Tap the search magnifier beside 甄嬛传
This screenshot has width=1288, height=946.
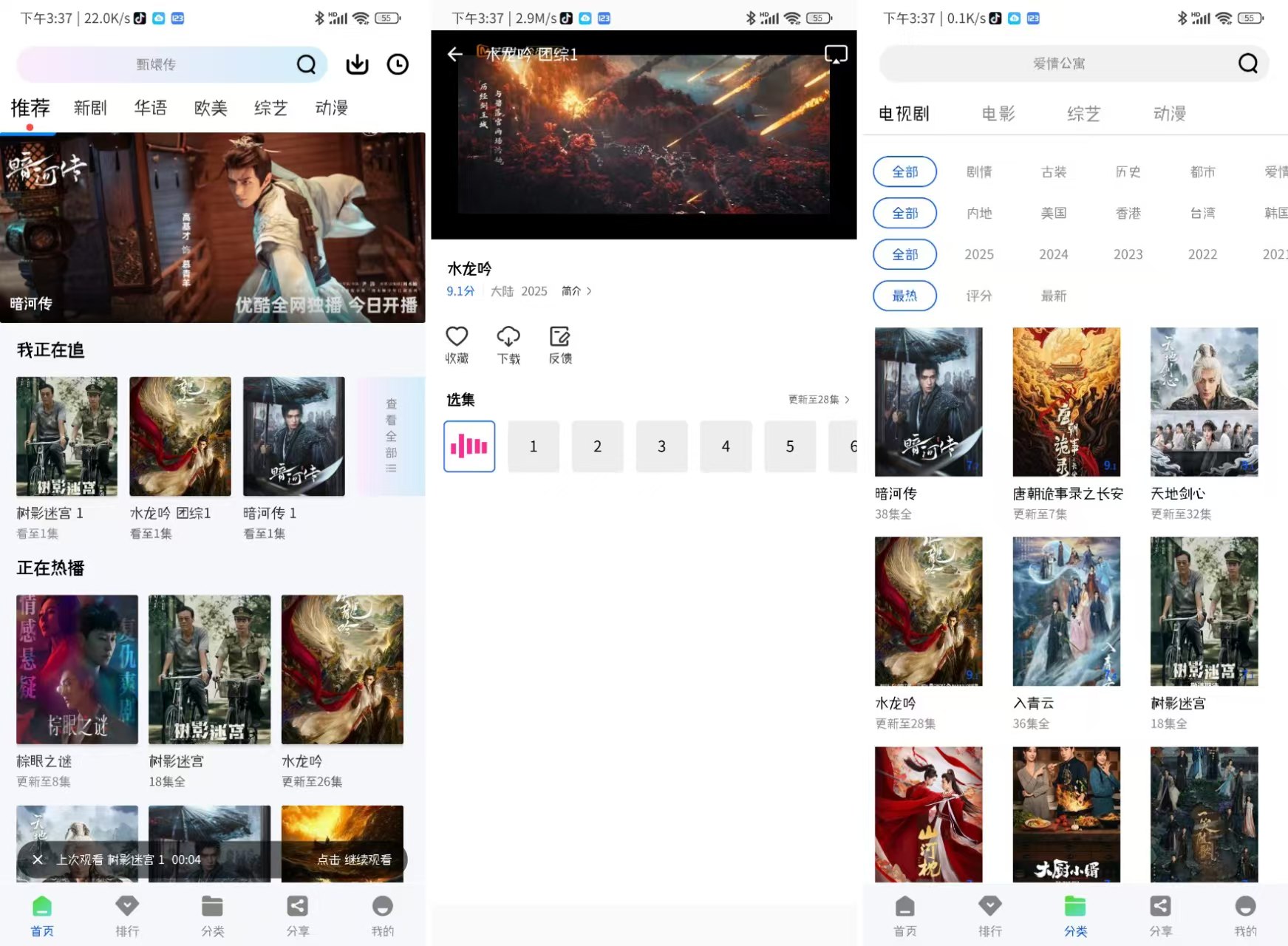[x=306, y=65]
